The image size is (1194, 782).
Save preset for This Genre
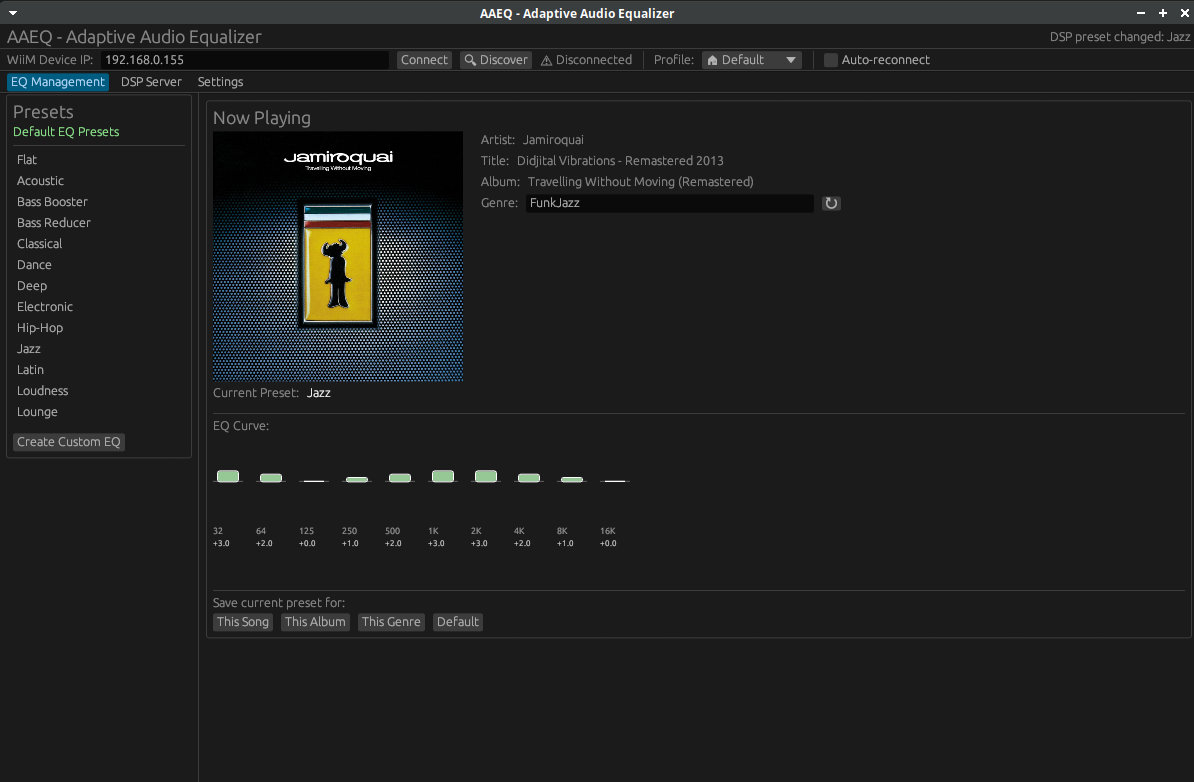pyautogui.click(x=391, y=622)
